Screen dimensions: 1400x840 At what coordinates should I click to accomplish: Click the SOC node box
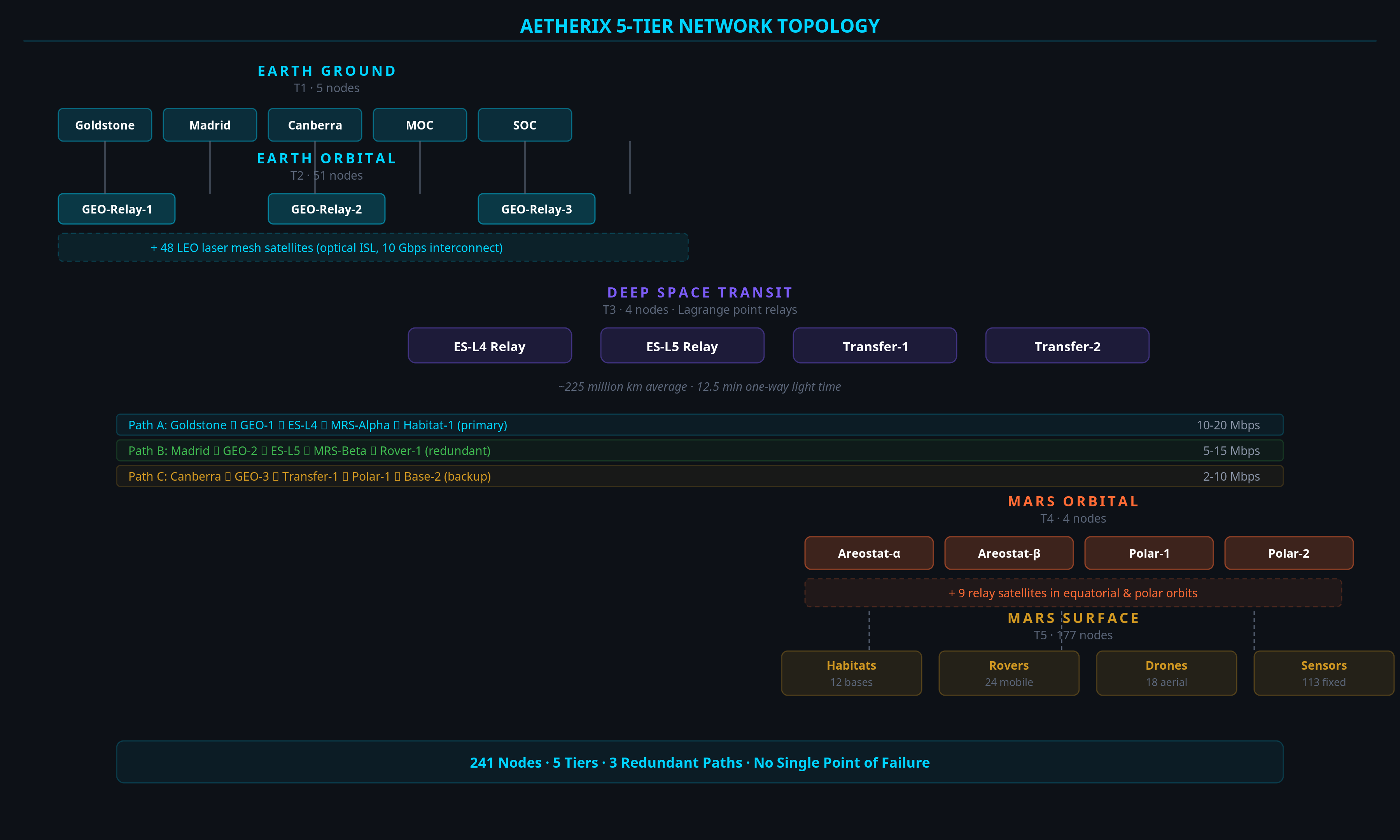(525, 125)
